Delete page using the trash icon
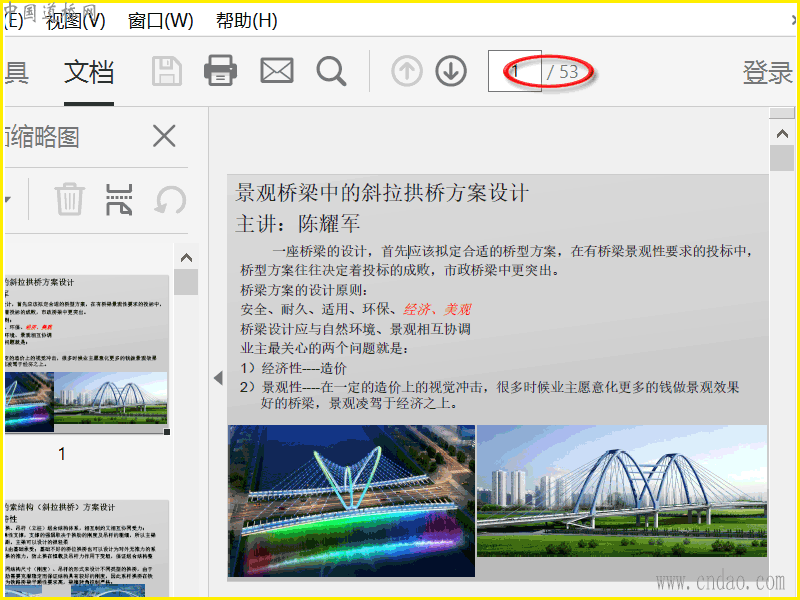Image resolution: width=800 pixels, height=600 pixels. pos(69,199)
